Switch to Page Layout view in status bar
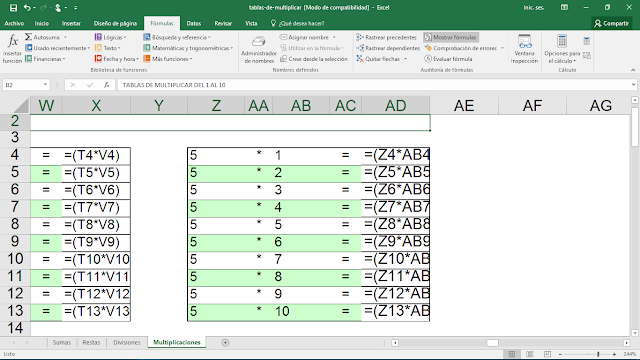This screenshot has height=360, width=640. 530,354
